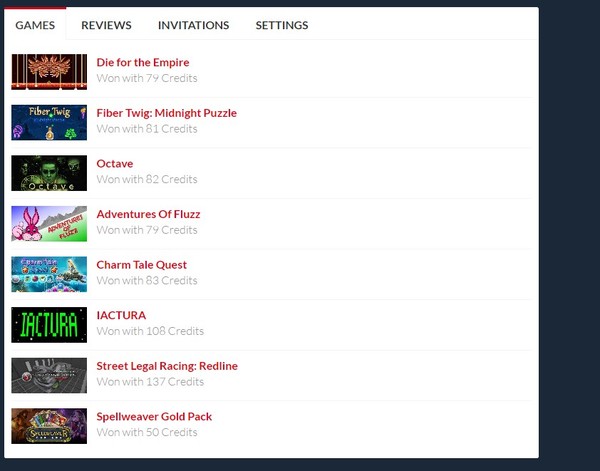This screenshot has height=471, width=600.
Task: Open Fiber Twig: Midnight Puzzle title link
Action: tap(166, 113)
